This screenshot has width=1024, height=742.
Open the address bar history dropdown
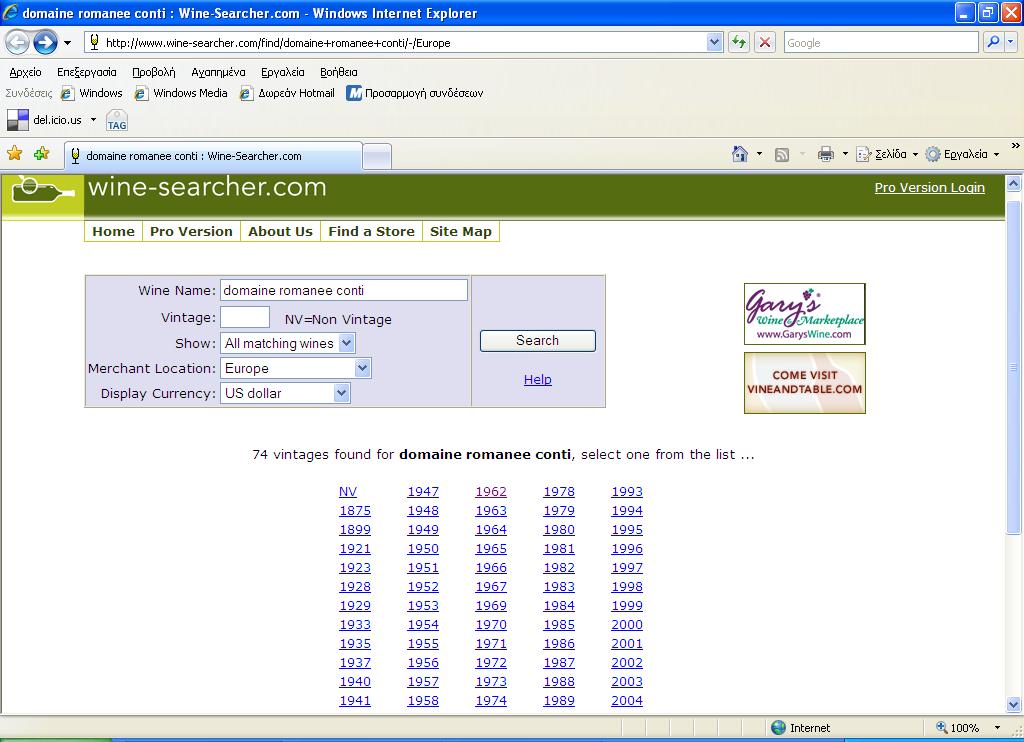pos(714,42)
